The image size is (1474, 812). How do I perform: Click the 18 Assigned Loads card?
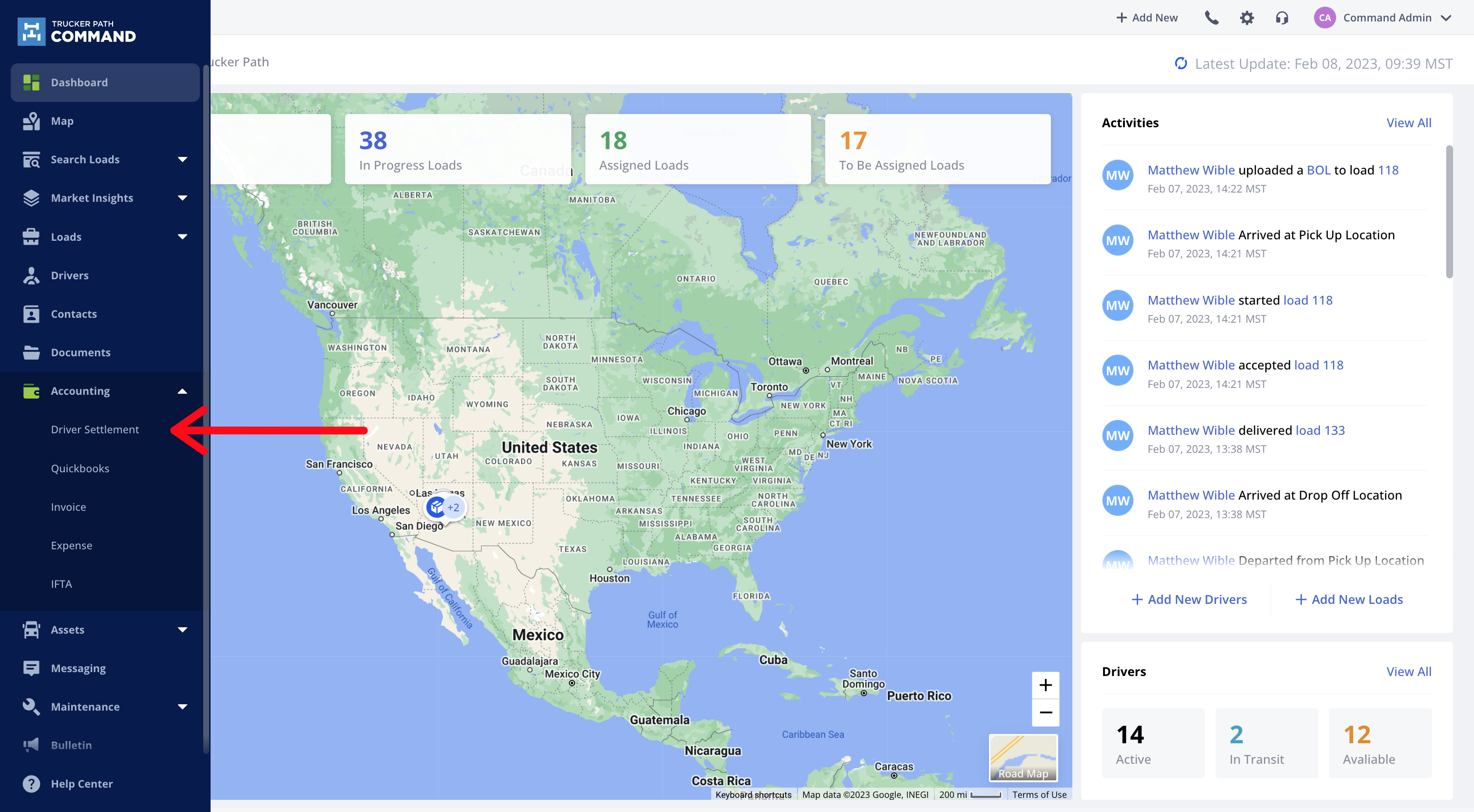coord(698,149)
